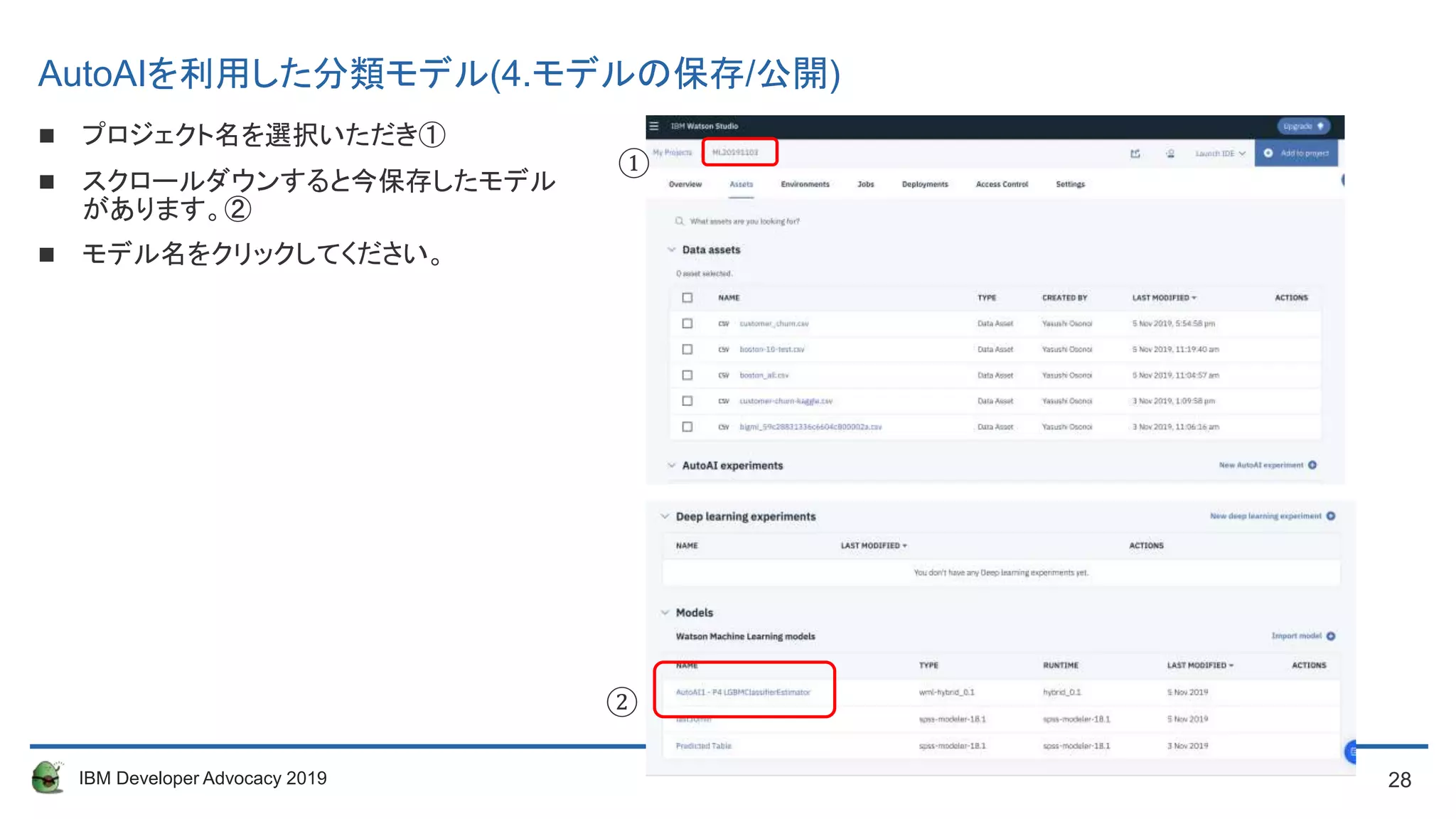The height and width of the screenshot is (819, 1456).
Task: Check the customer-churn-kaggle.csv row checkbox
Action: [687, 401]
